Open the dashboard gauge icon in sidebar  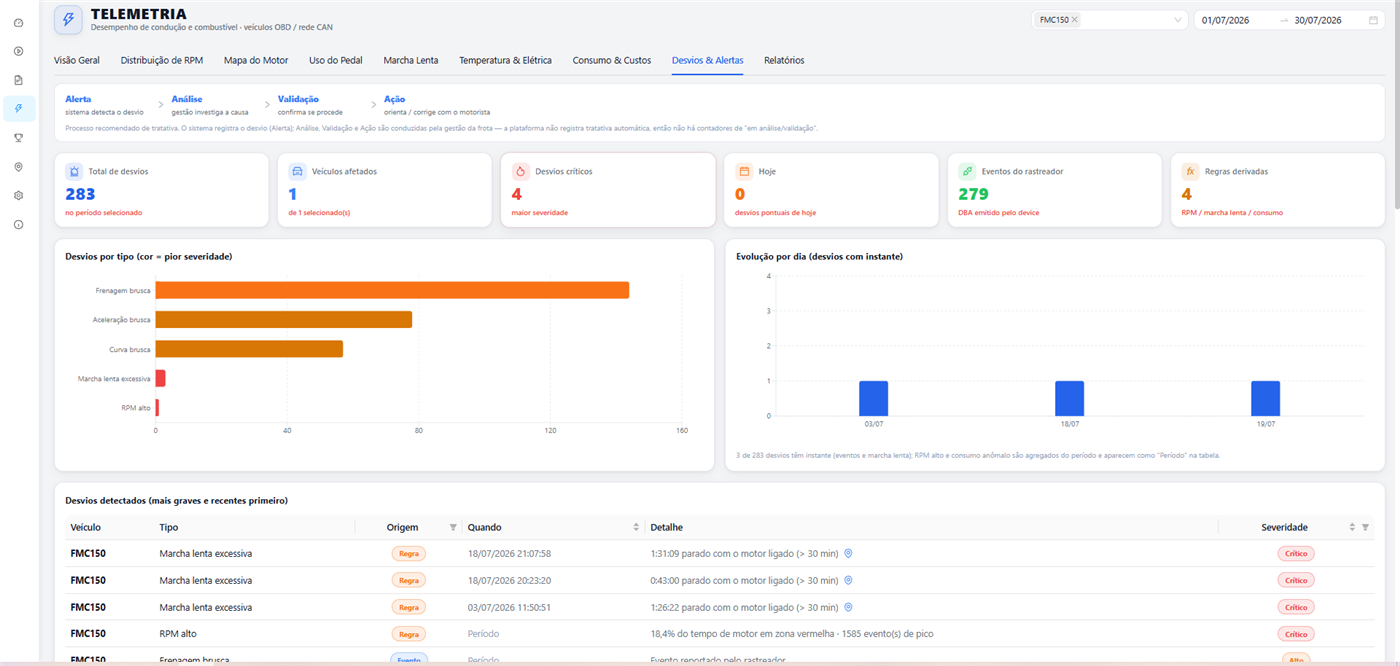pos(18,22)
